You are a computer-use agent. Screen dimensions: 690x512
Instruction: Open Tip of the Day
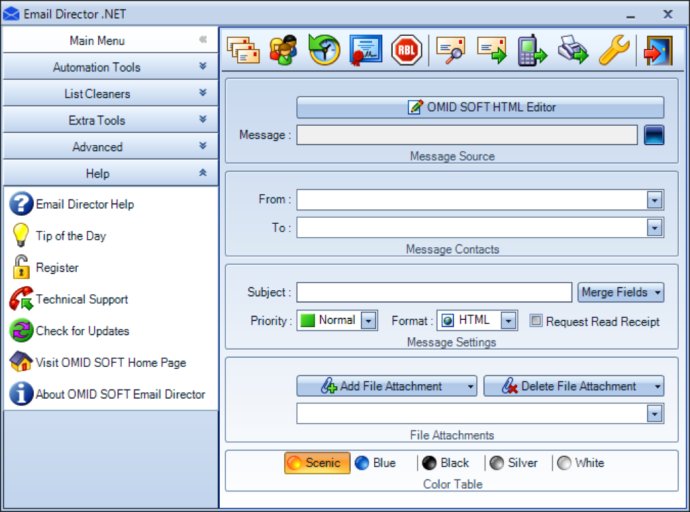pos(59,236)
